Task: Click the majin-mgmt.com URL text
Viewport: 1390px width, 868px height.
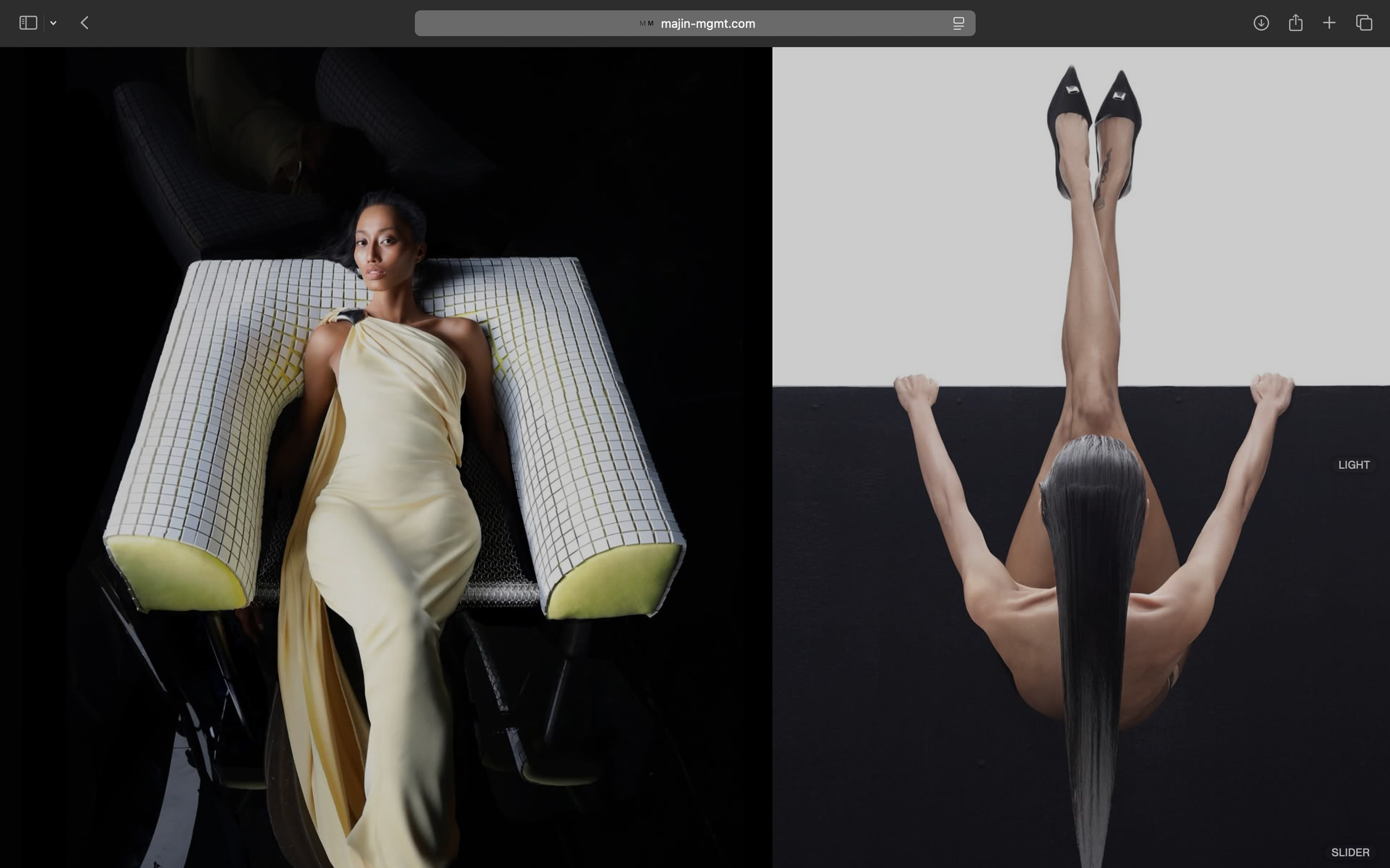Action: click(708, 23)
